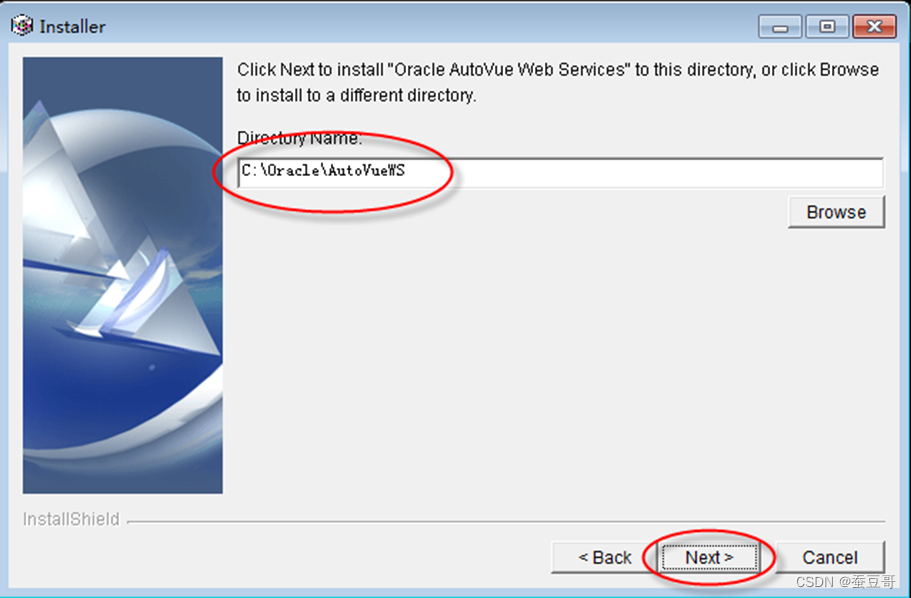This screenshot has width=911, height=598.
Task: Focus the Directory Name input field
Action: 561,173
